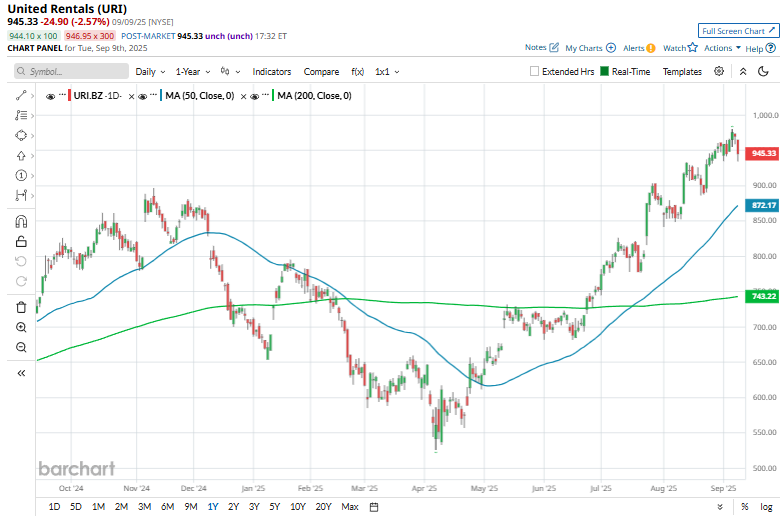Open the custom date range calendar

tap(374, 507)
